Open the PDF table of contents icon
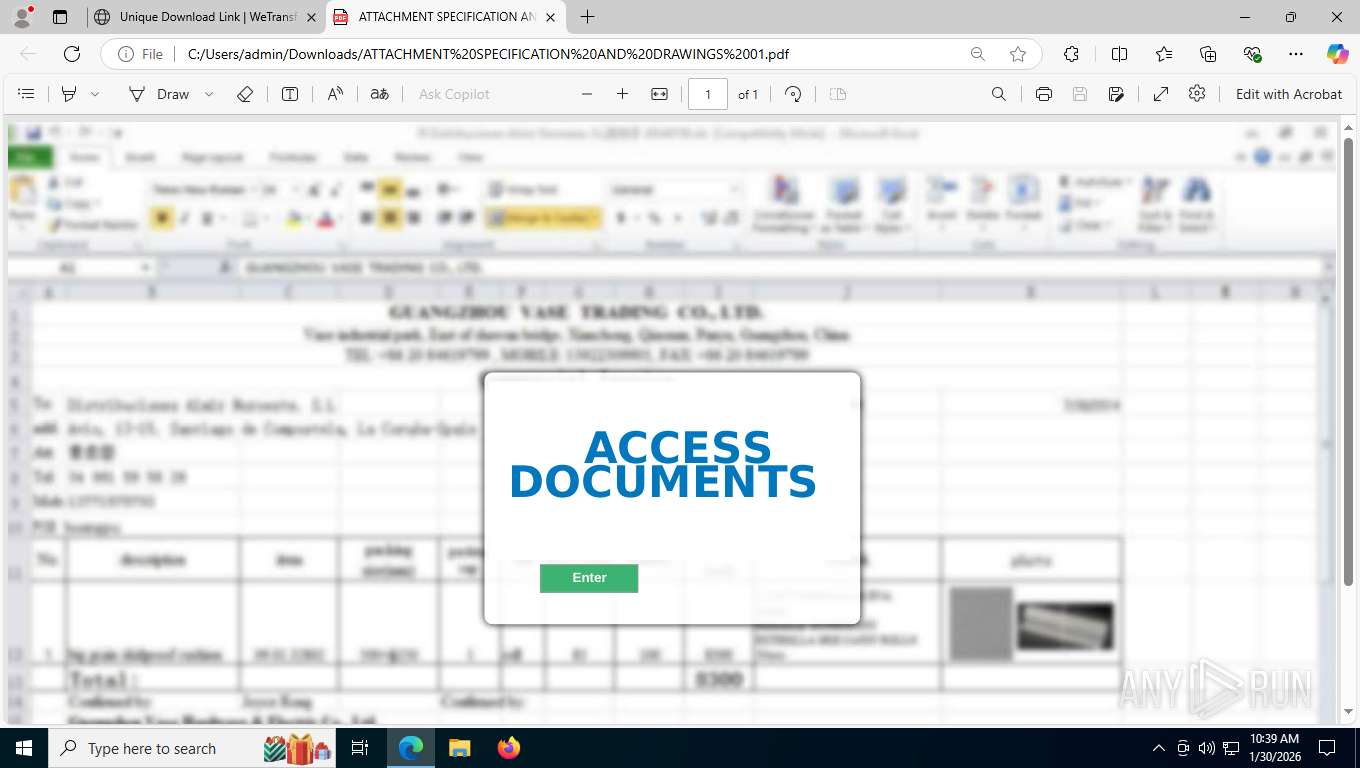 [27, 94]
